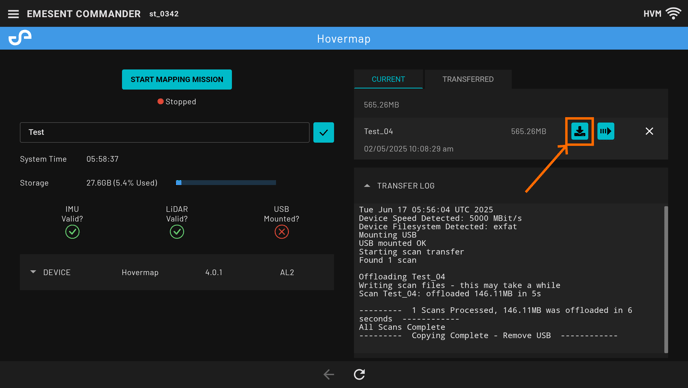Refresh the page with the reload icon
Viewport: 688px width, 388px height.
coord(359,374)
